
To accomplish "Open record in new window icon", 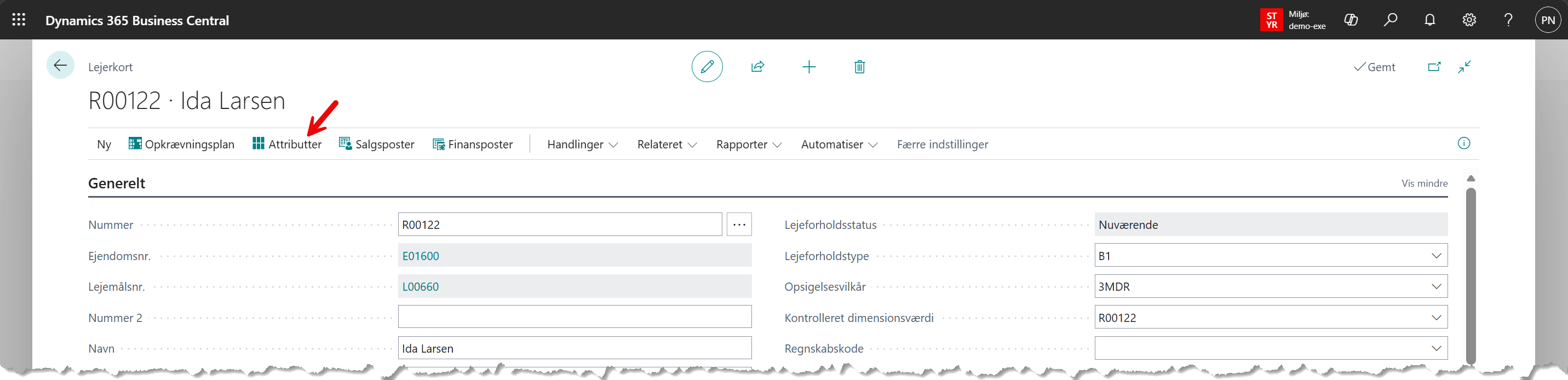I will point(1434,67).
